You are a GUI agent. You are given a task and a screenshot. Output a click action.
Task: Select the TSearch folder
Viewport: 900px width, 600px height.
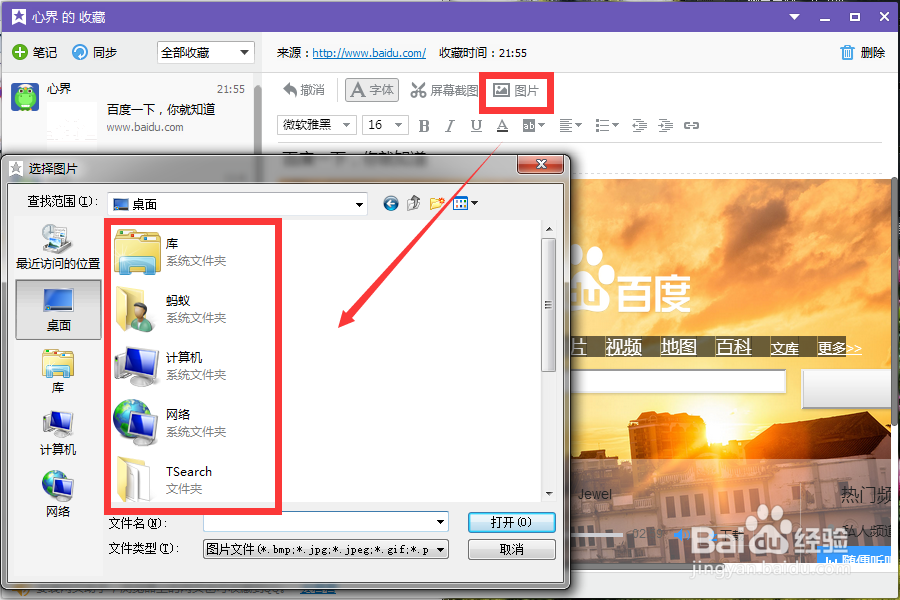tap(165, 479)
